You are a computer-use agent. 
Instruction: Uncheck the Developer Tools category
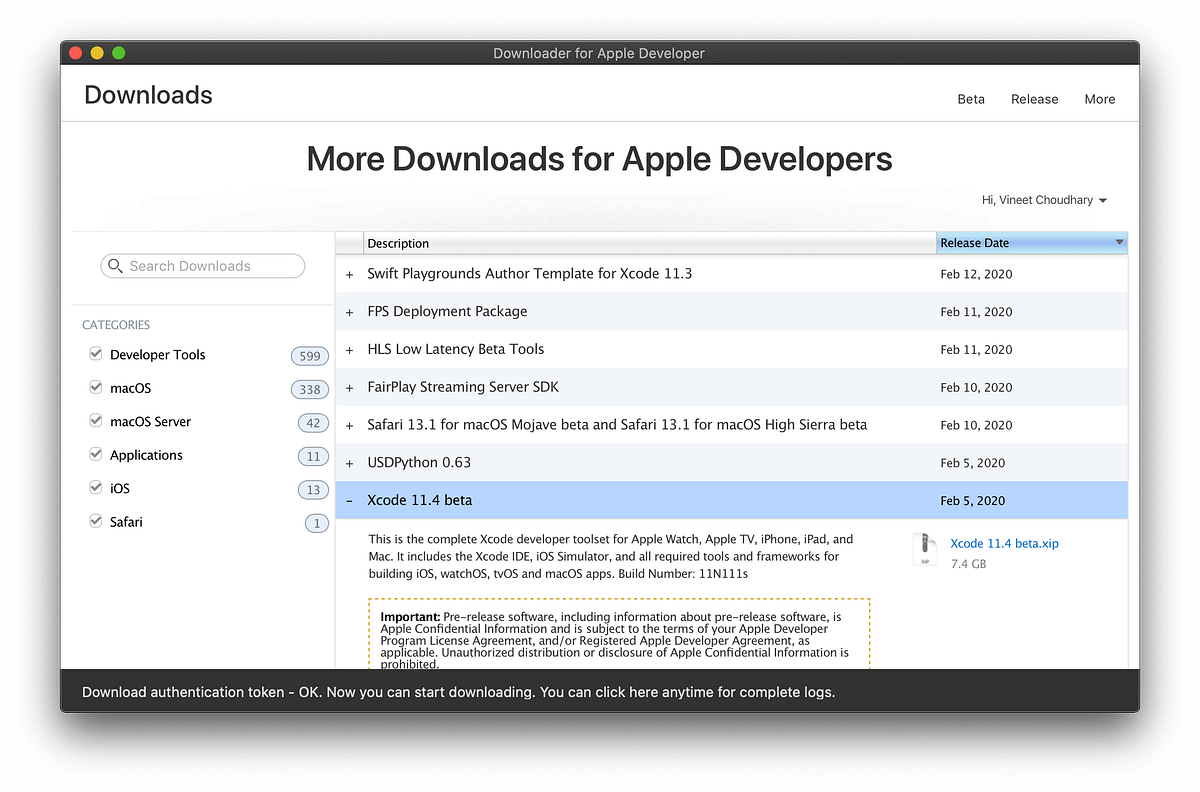(95, 353)
